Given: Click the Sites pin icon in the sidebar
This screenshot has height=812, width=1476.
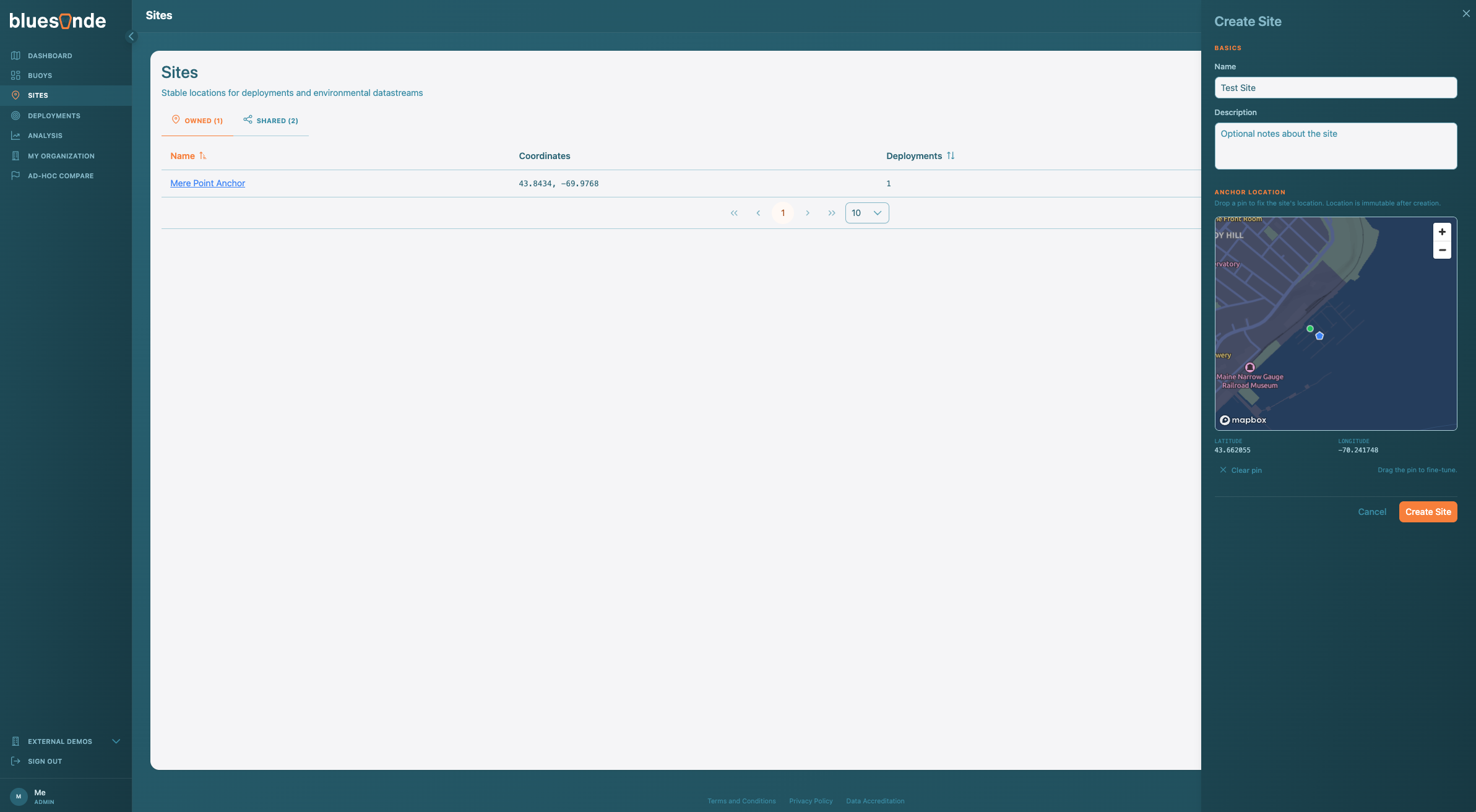Looking at the screenshot, I should 15,95.
